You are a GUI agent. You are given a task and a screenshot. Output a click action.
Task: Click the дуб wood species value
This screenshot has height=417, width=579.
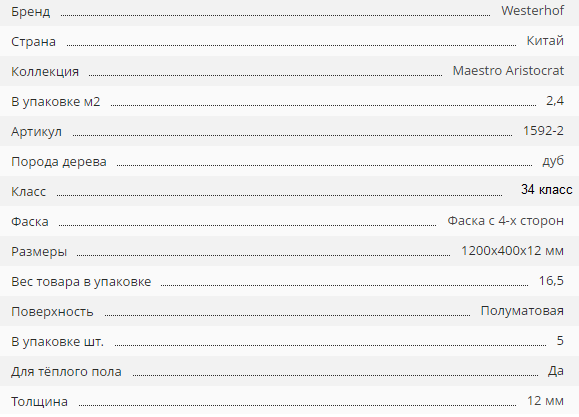[553, 161]
